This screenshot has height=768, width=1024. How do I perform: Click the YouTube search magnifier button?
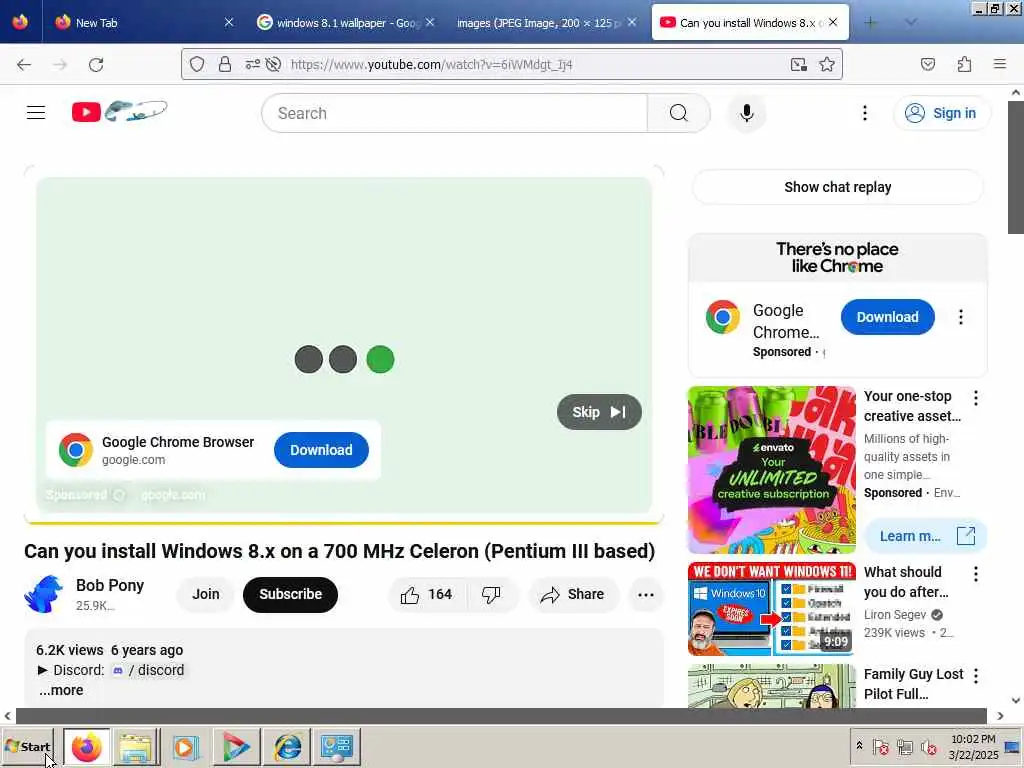click(x=679, y=113)
